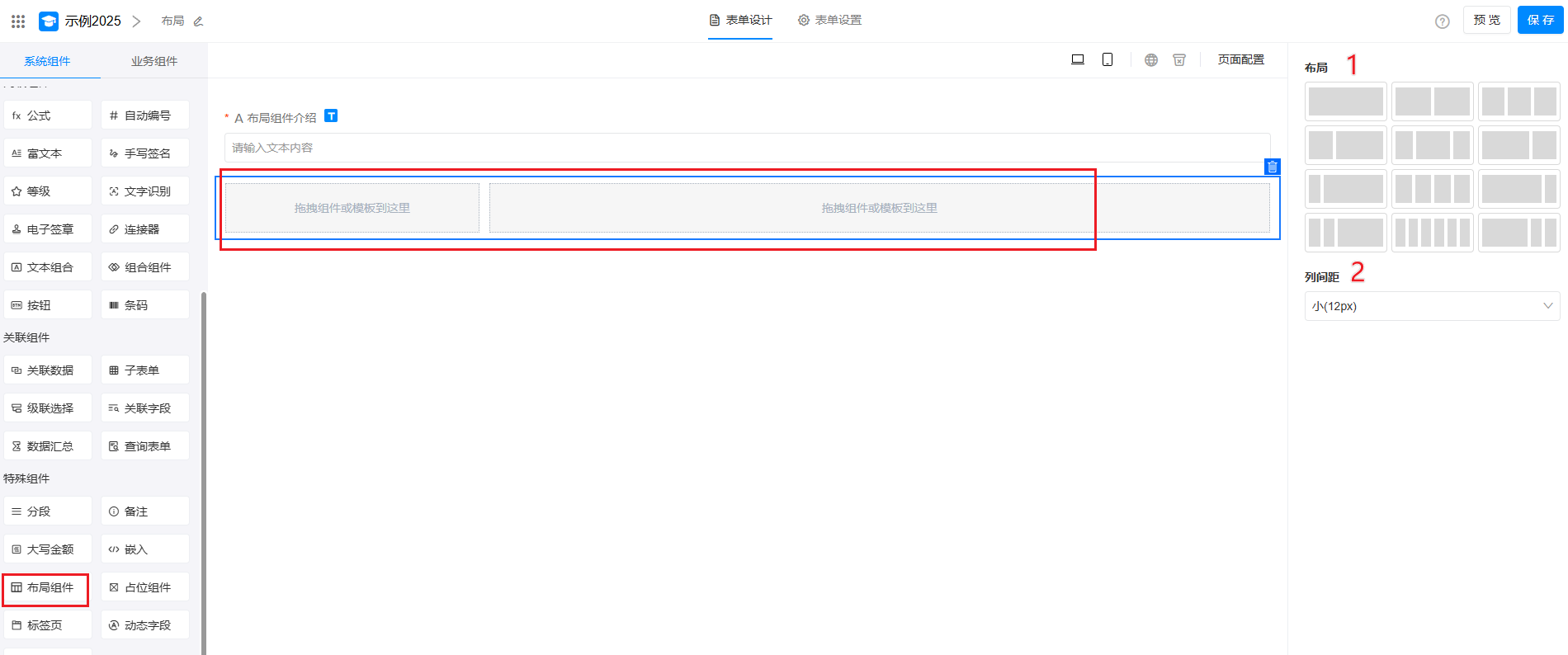This screenshot has width=1568, height=655.
Task: Click the clear-form trash icon in toolbar
Action: click(1179, 59)
